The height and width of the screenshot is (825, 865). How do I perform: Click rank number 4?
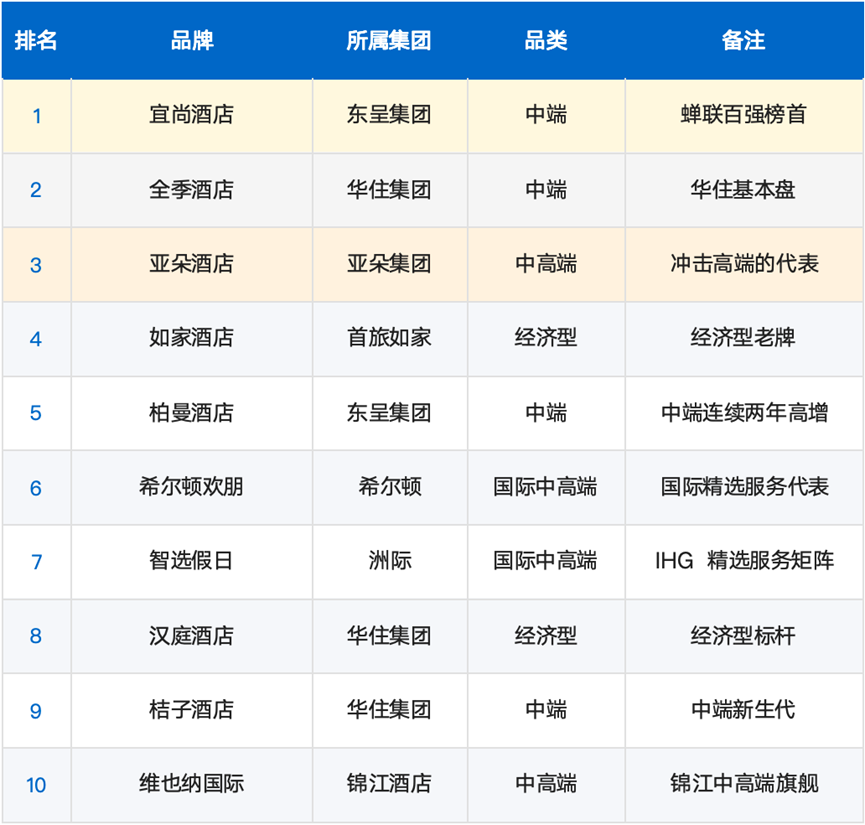(x=36, y=339)
